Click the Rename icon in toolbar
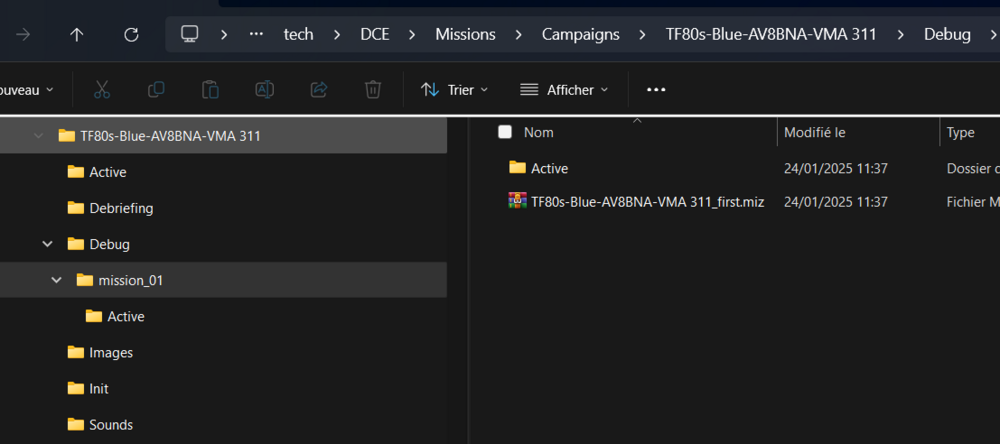1000x444 pixels. 264,90
